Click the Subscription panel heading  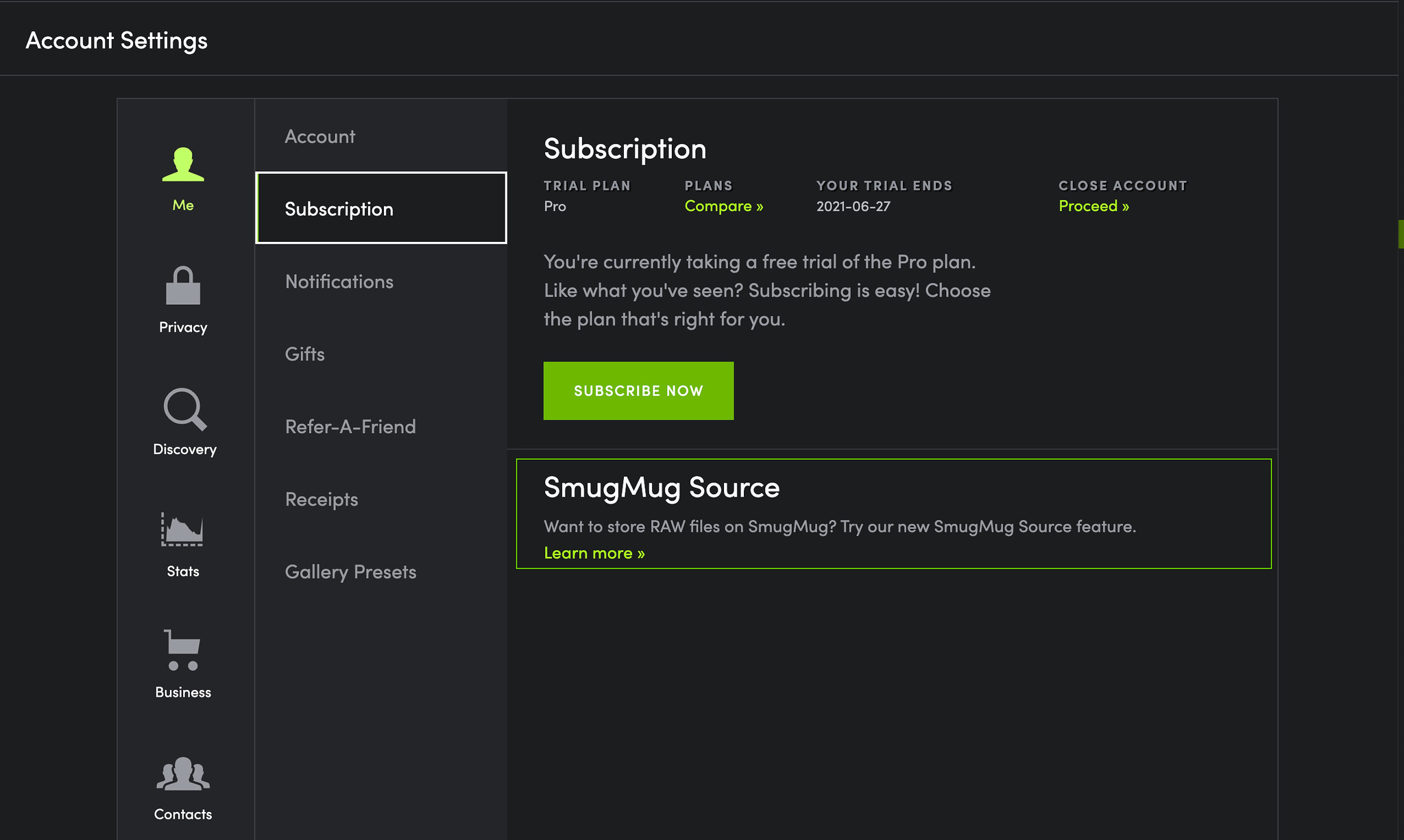[x=625, y=149]
